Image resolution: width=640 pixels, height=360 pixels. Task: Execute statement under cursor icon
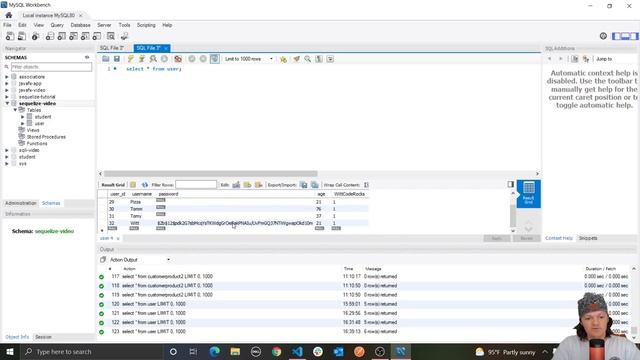(x=142, y=59)
